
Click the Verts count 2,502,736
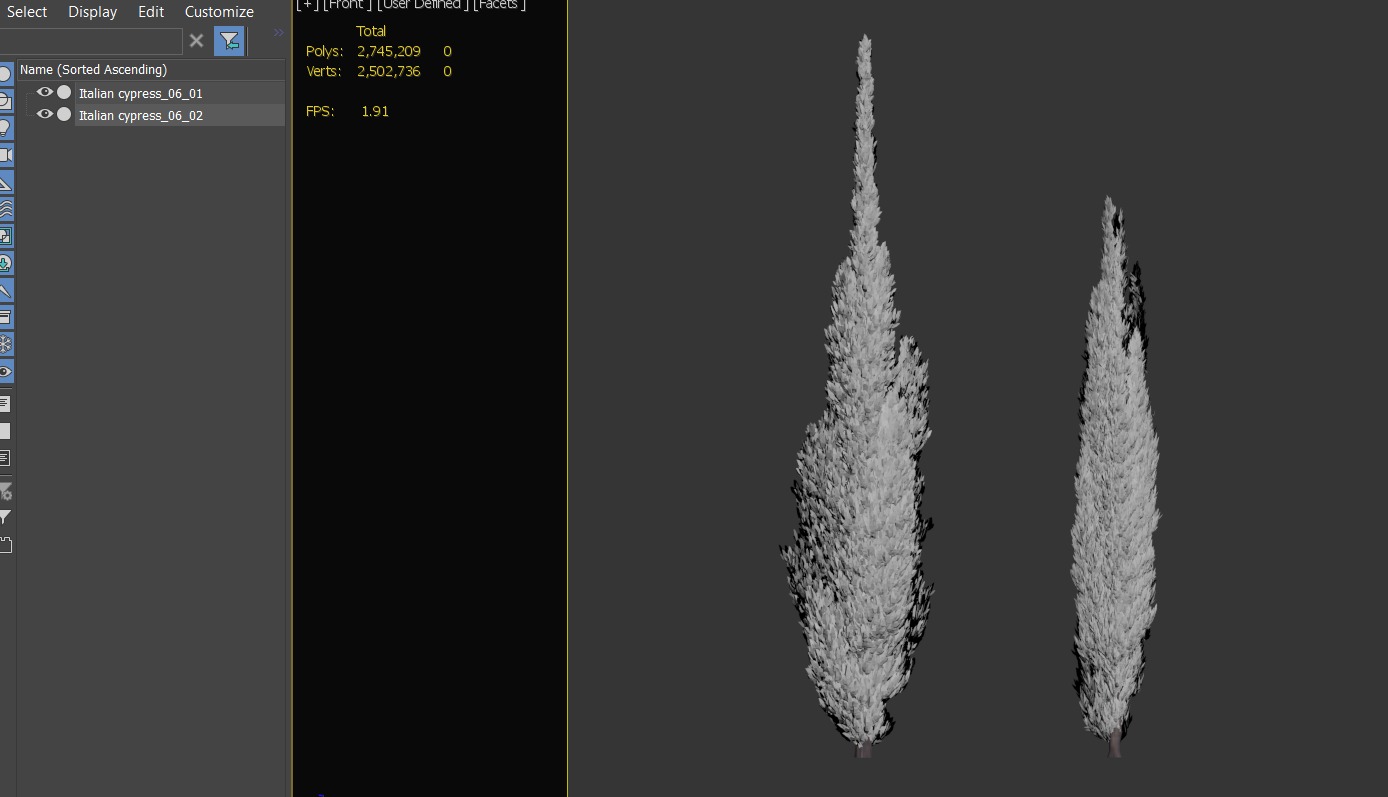[x=389, y=71]
